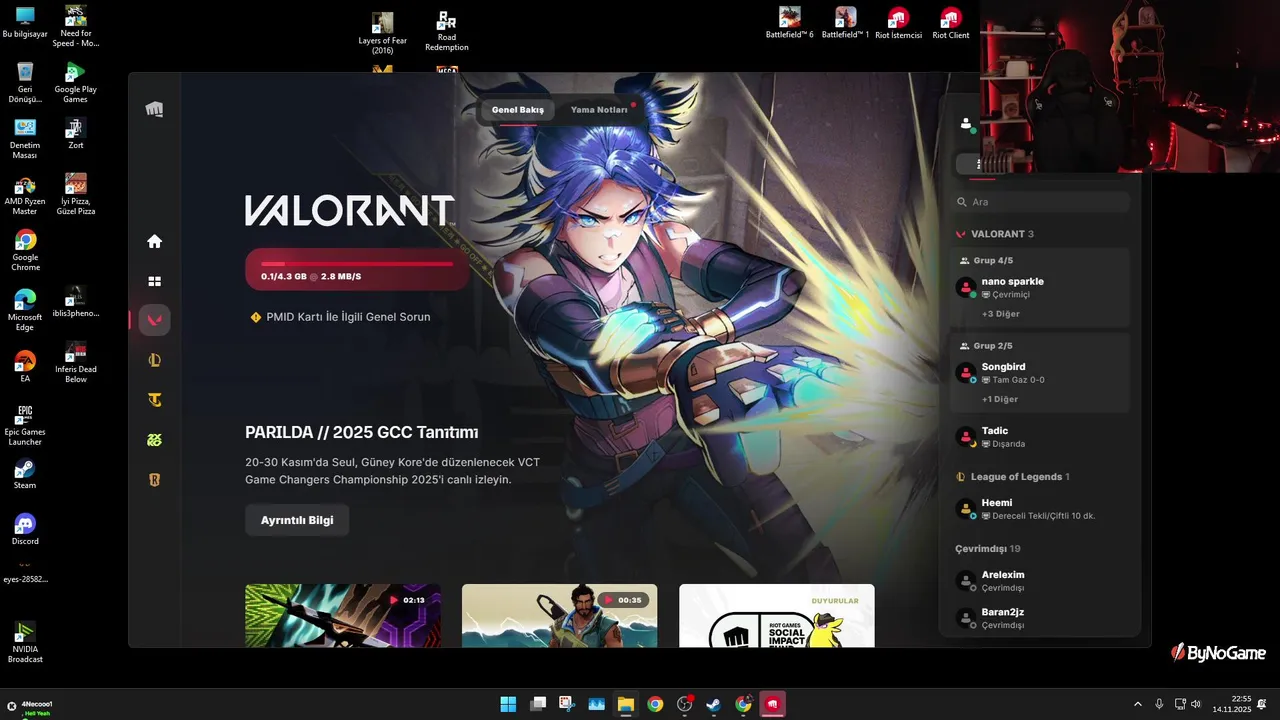This screenshot has width=1280, height=720.
Task: Select the Epic Games Launcher desktop icon
Action: click(25, 425)
